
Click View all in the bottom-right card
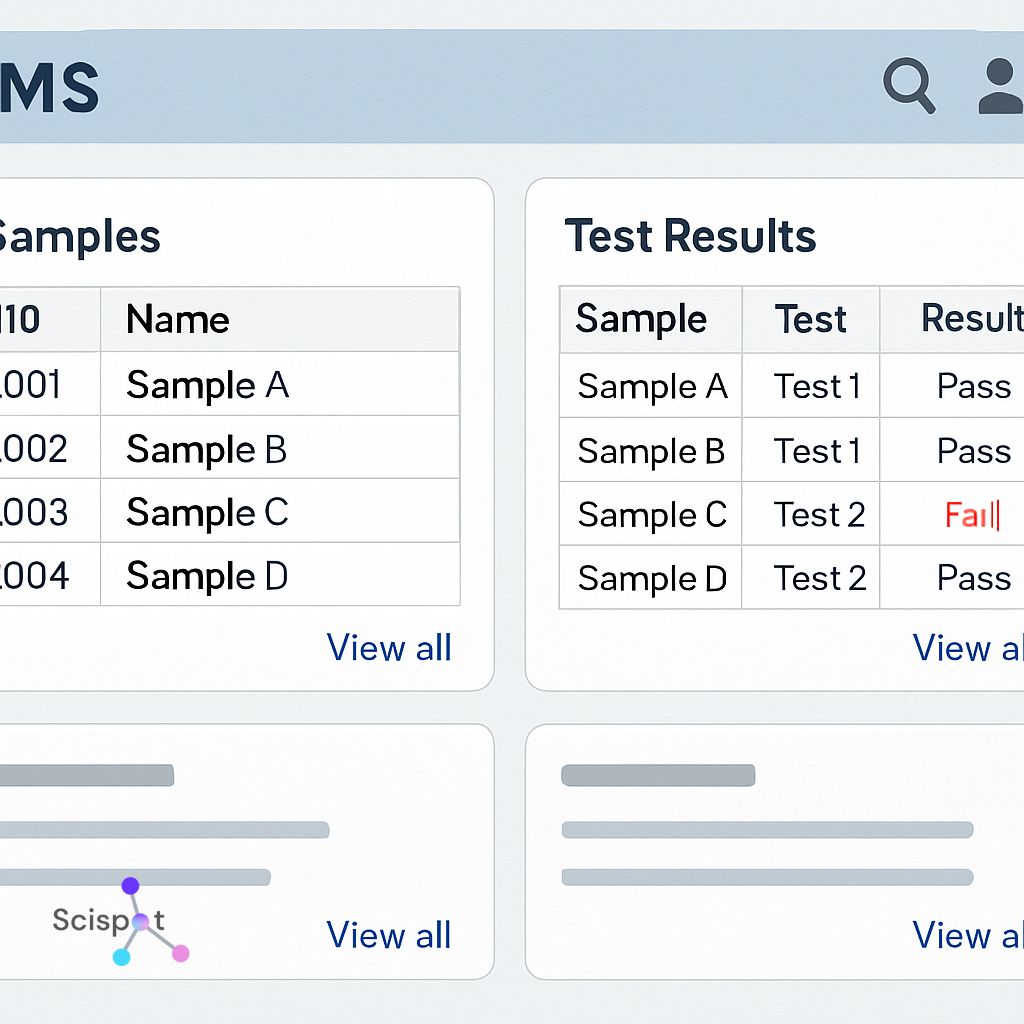pyautogui.click(x=966, y=935)
